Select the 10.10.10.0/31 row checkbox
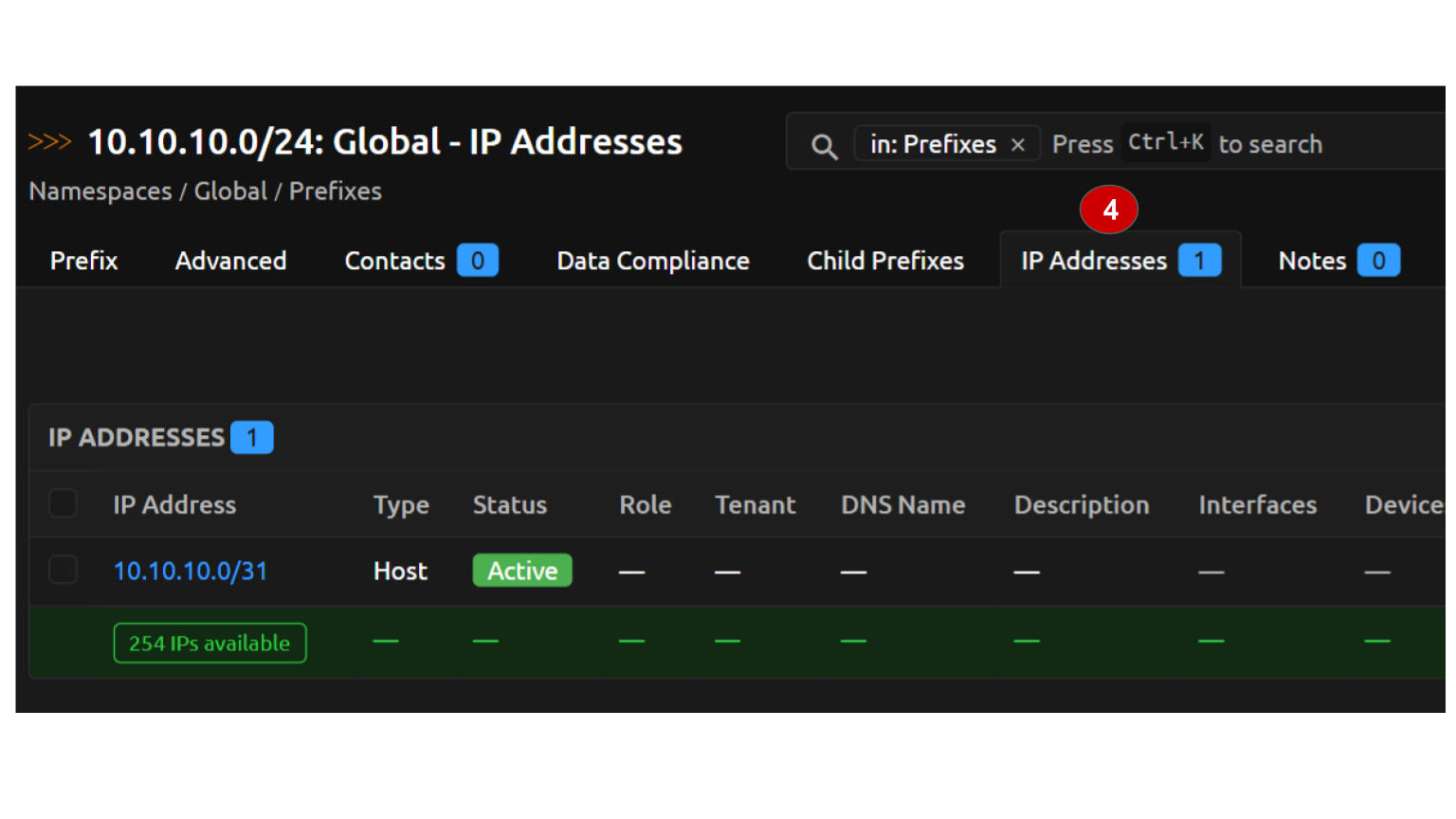 [x=64, y=570]
